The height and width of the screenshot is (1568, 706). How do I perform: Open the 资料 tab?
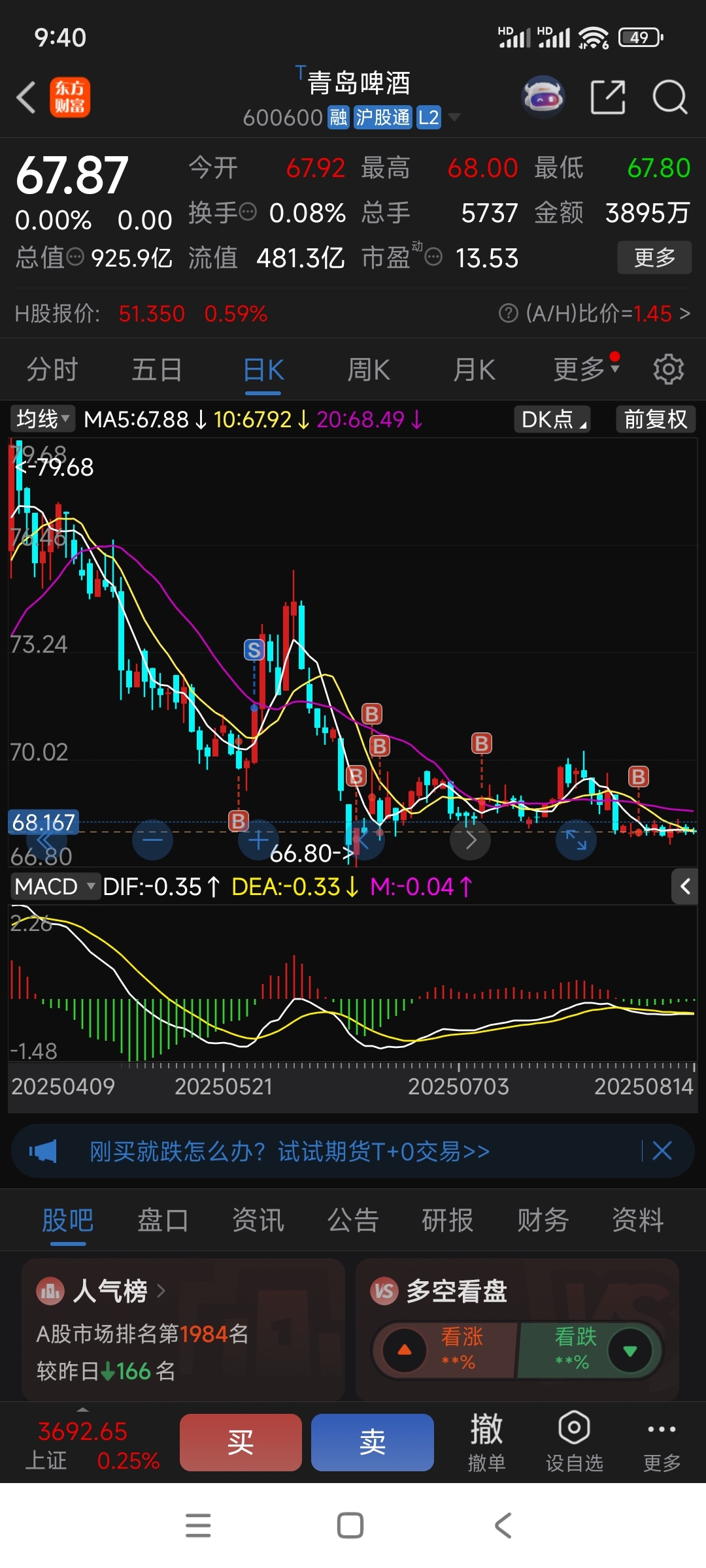pos(638,1220)
